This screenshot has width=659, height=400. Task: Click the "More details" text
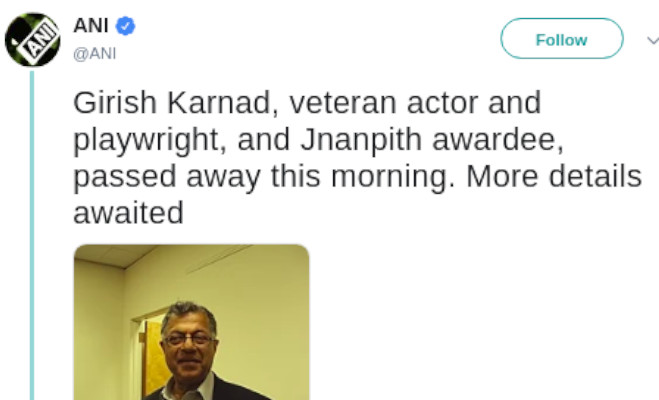551,177
